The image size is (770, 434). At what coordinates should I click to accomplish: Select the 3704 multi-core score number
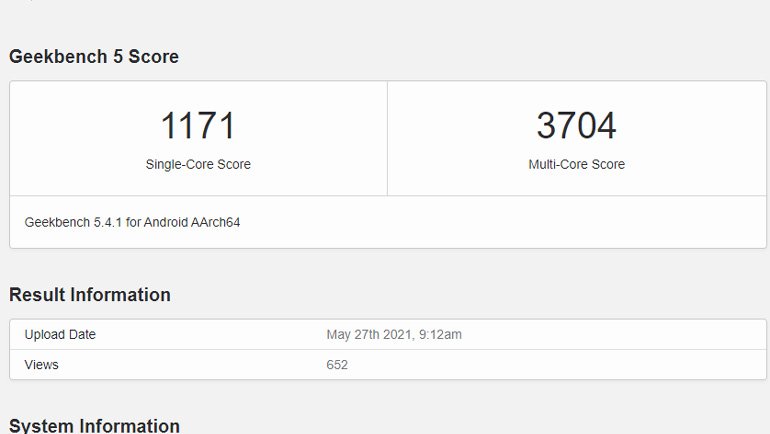[x=576, y=126]
